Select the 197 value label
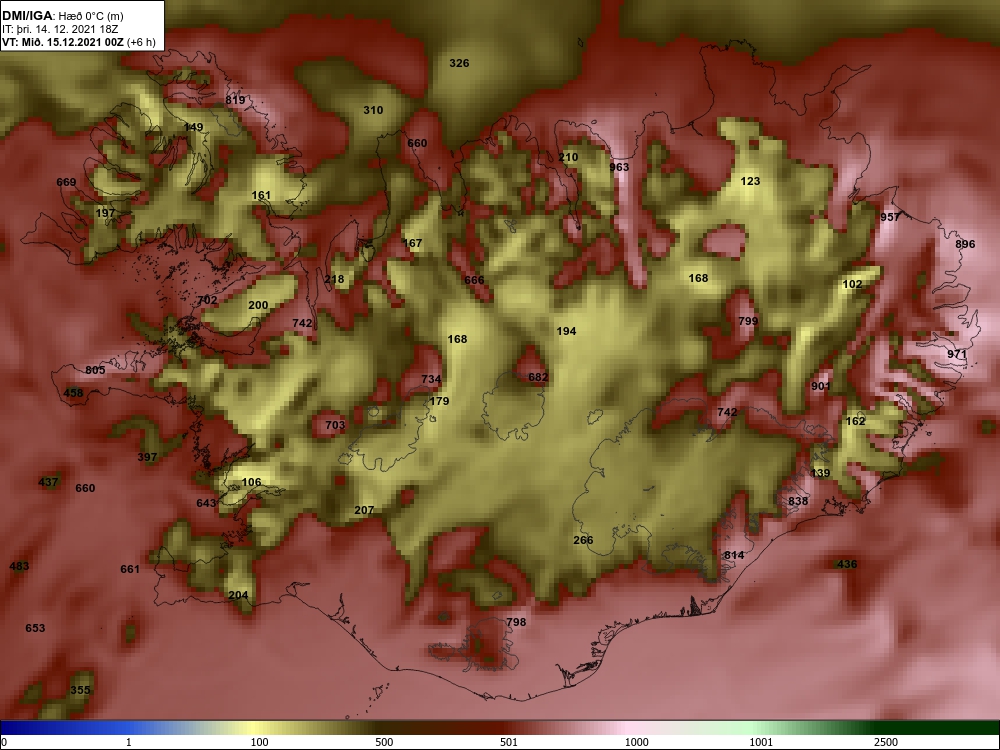The width and height of the screenshot is (1000, 750). click(x=105, y=213)
